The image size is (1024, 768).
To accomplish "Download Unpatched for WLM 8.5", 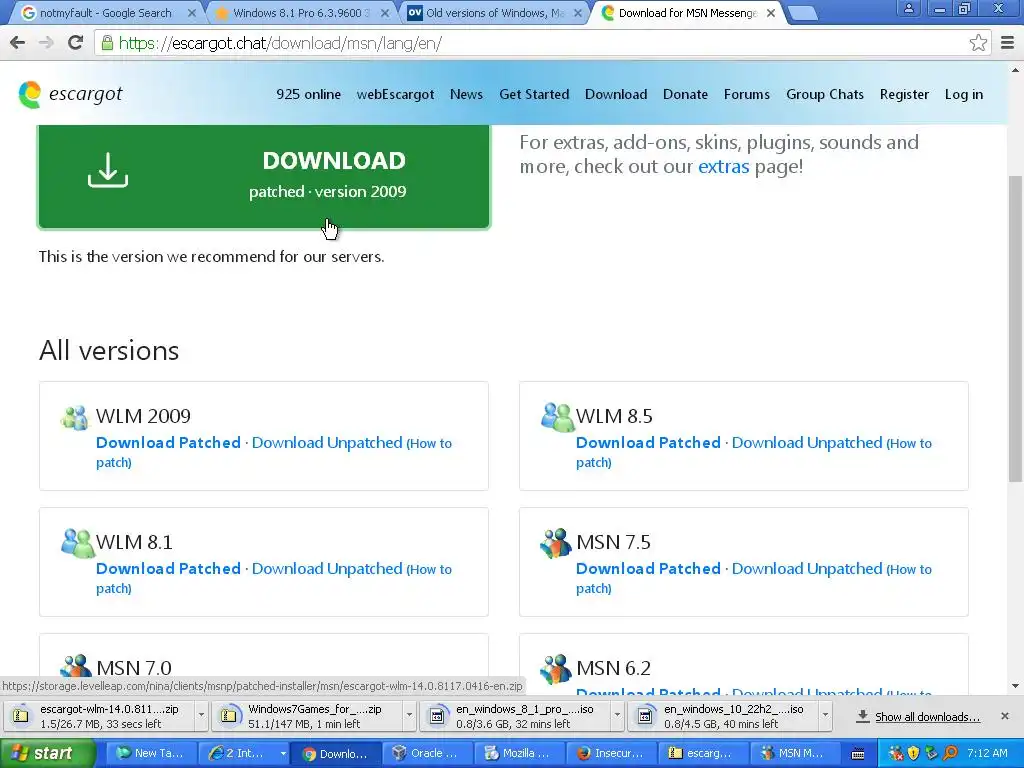I will (807, 443).
